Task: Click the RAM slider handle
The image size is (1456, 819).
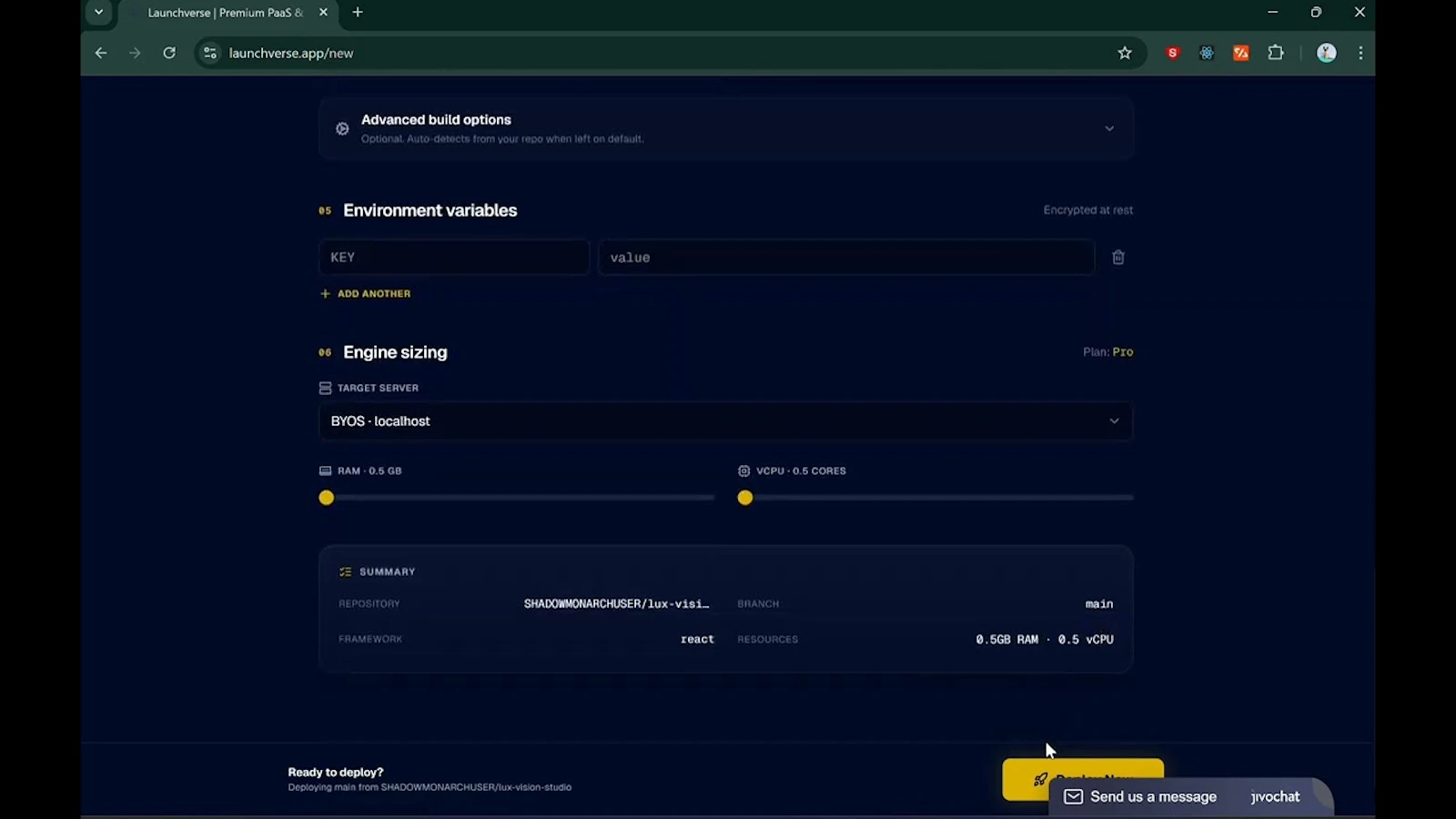Action: coord(327,498)
